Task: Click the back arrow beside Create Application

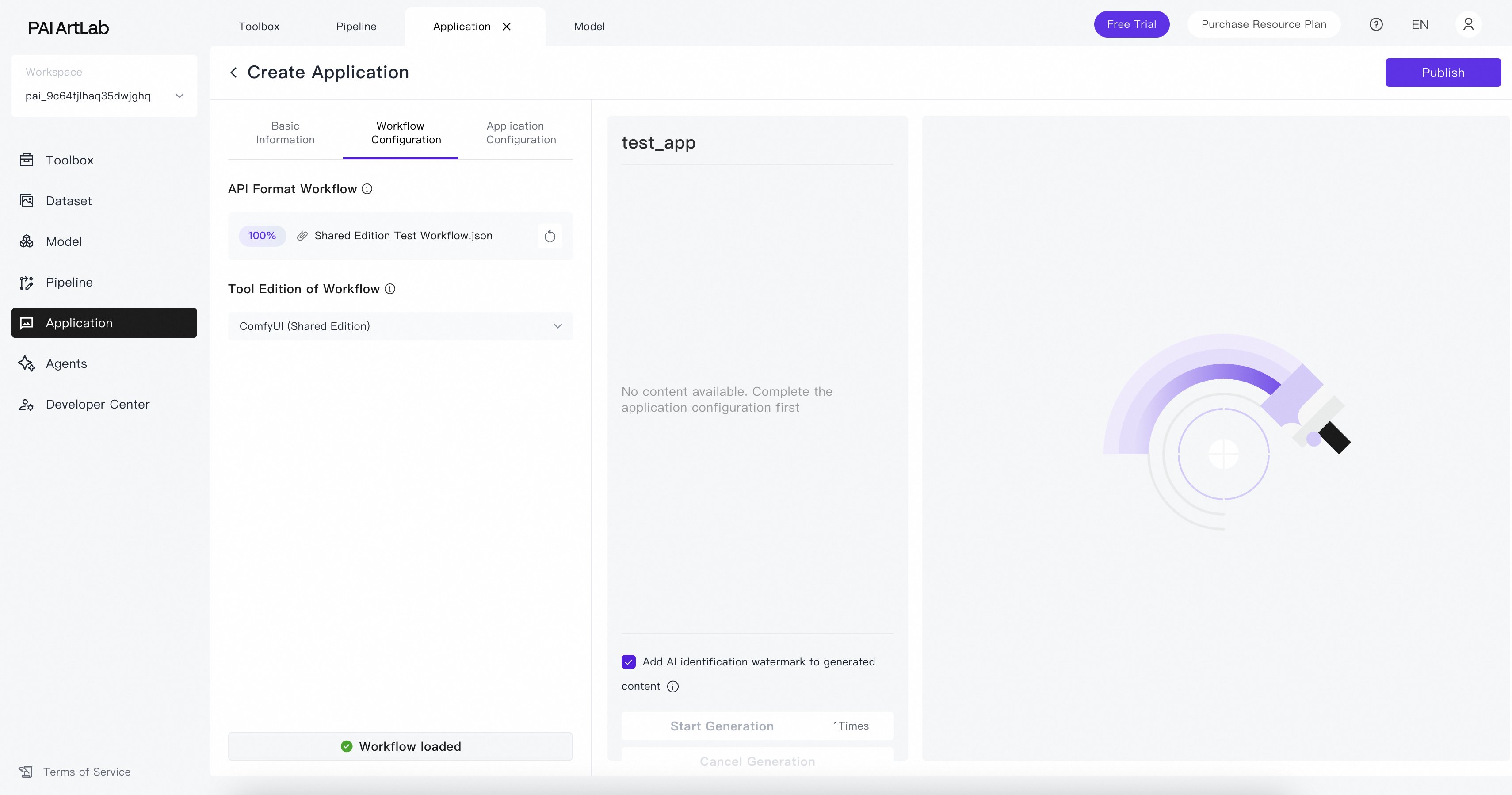Action: 233,72
